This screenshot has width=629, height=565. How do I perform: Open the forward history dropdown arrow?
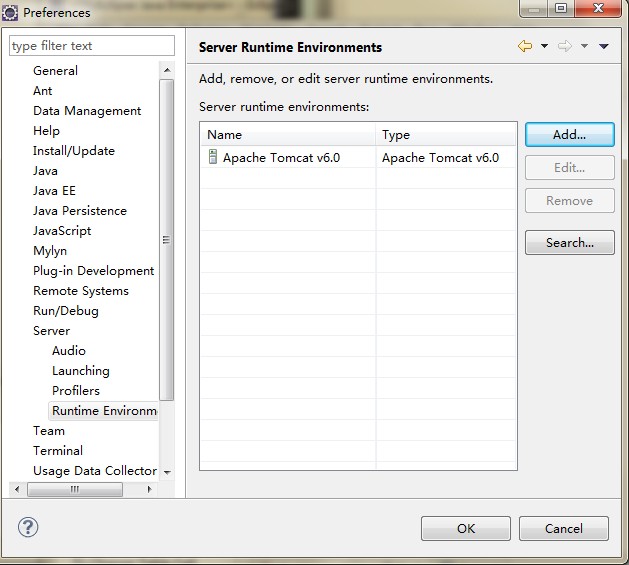[x=584, y=46]
